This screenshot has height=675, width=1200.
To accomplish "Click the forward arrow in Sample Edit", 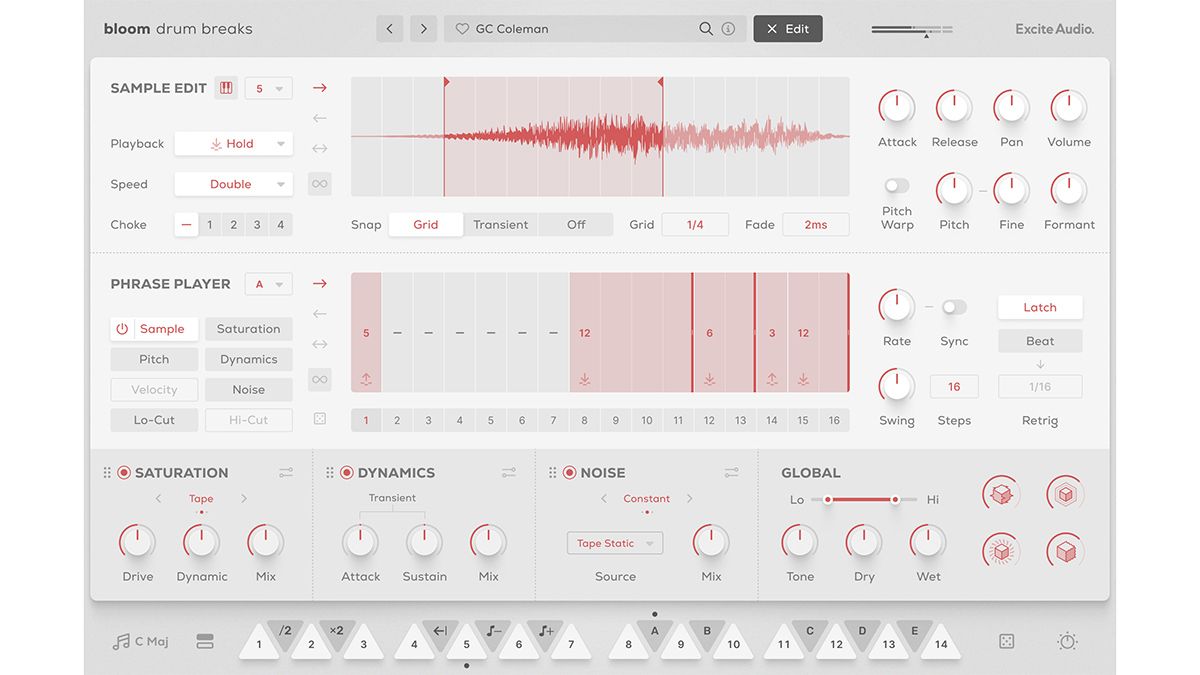I will click(x=319, y=88).
